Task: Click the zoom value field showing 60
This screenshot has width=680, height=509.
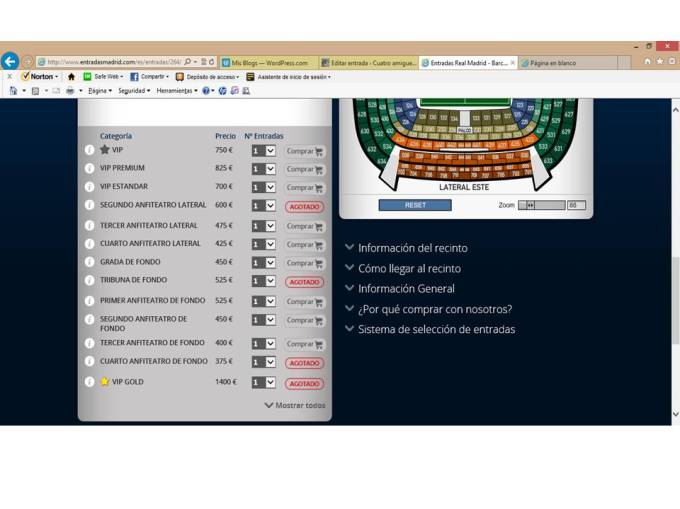Action: 577,205
